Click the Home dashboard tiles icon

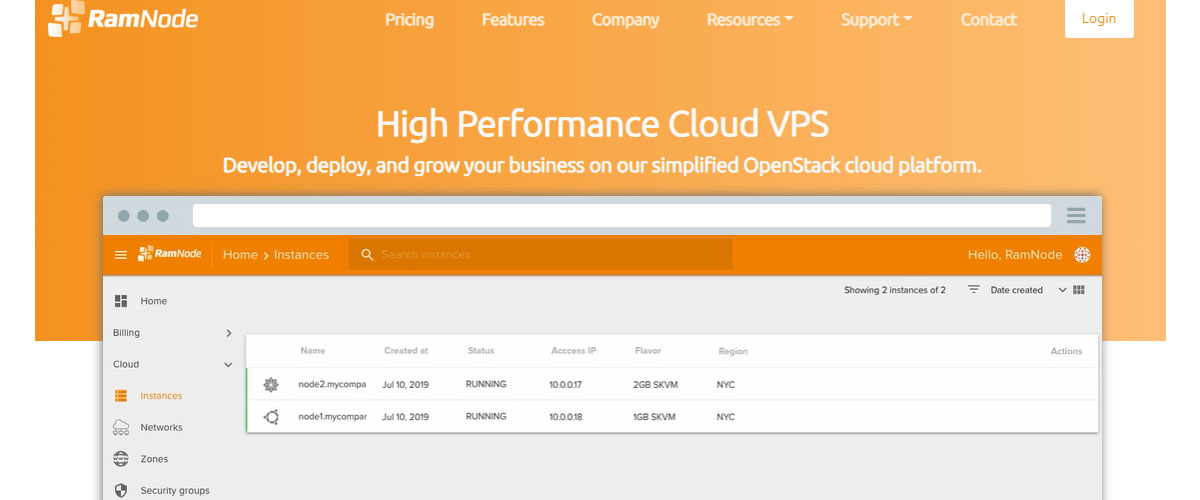click(x=121, y=301)
